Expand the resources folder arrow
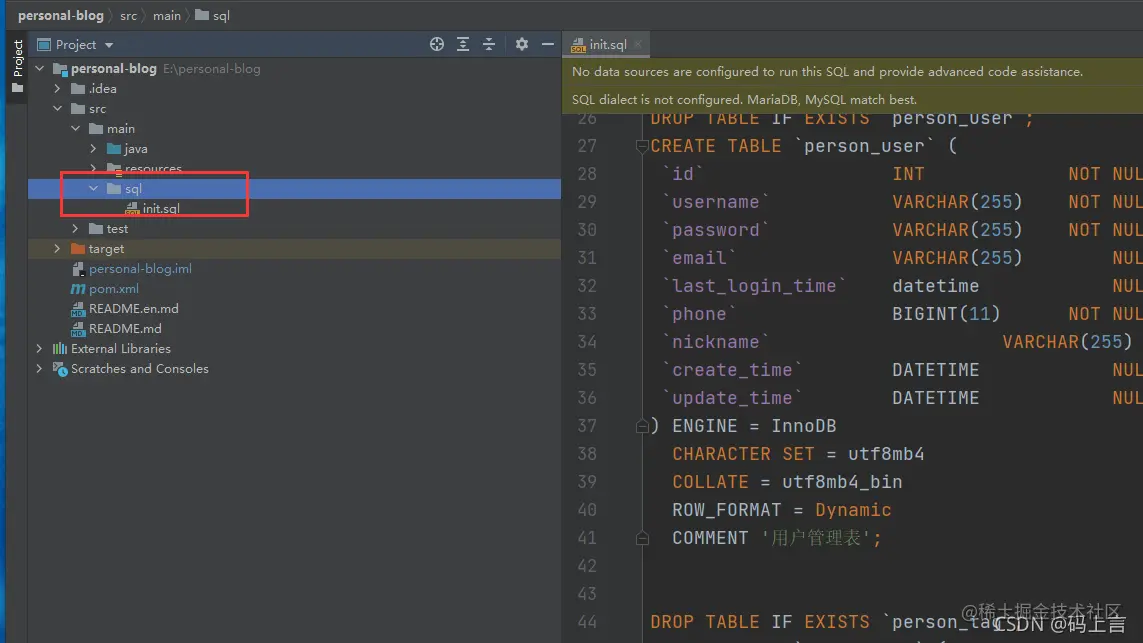1143x643 pixels. [x=93, y=168]
